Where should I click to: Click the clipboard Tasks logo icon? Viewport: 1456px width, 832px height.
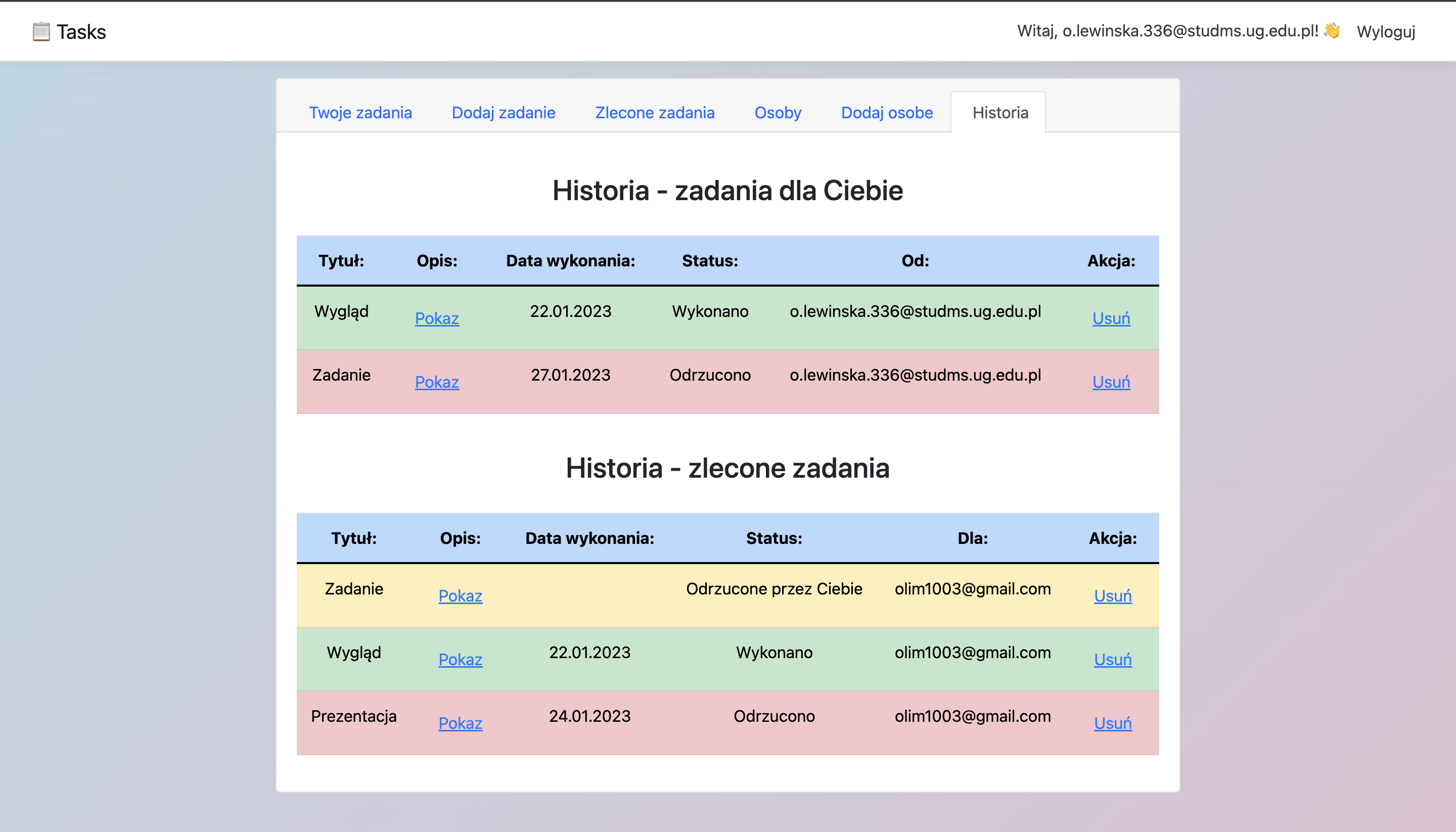[x=40, y=31]
